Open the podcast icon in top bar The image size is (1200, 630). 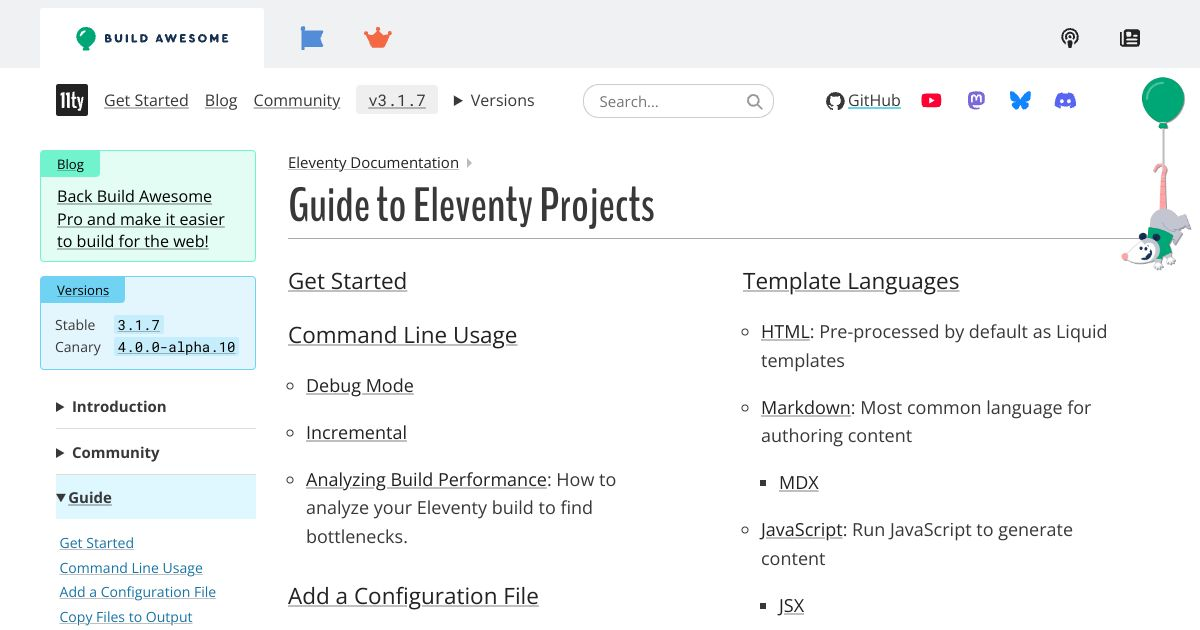pos(1070,38)
